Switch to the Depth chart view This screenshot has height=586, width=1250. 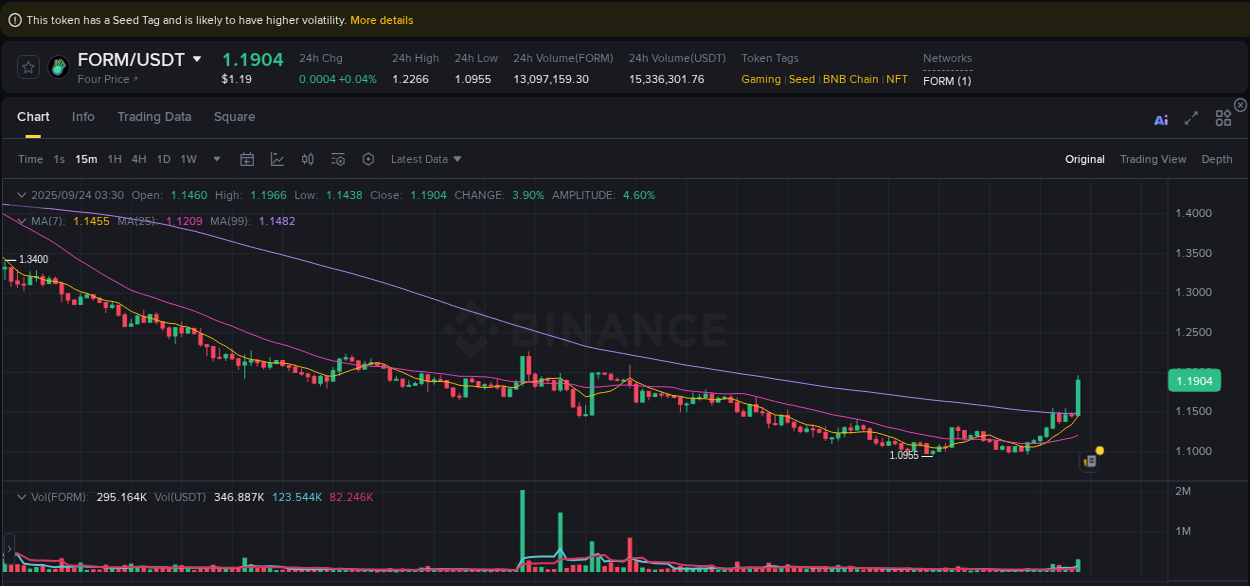pyautogui.click(x=1217, y=158)
